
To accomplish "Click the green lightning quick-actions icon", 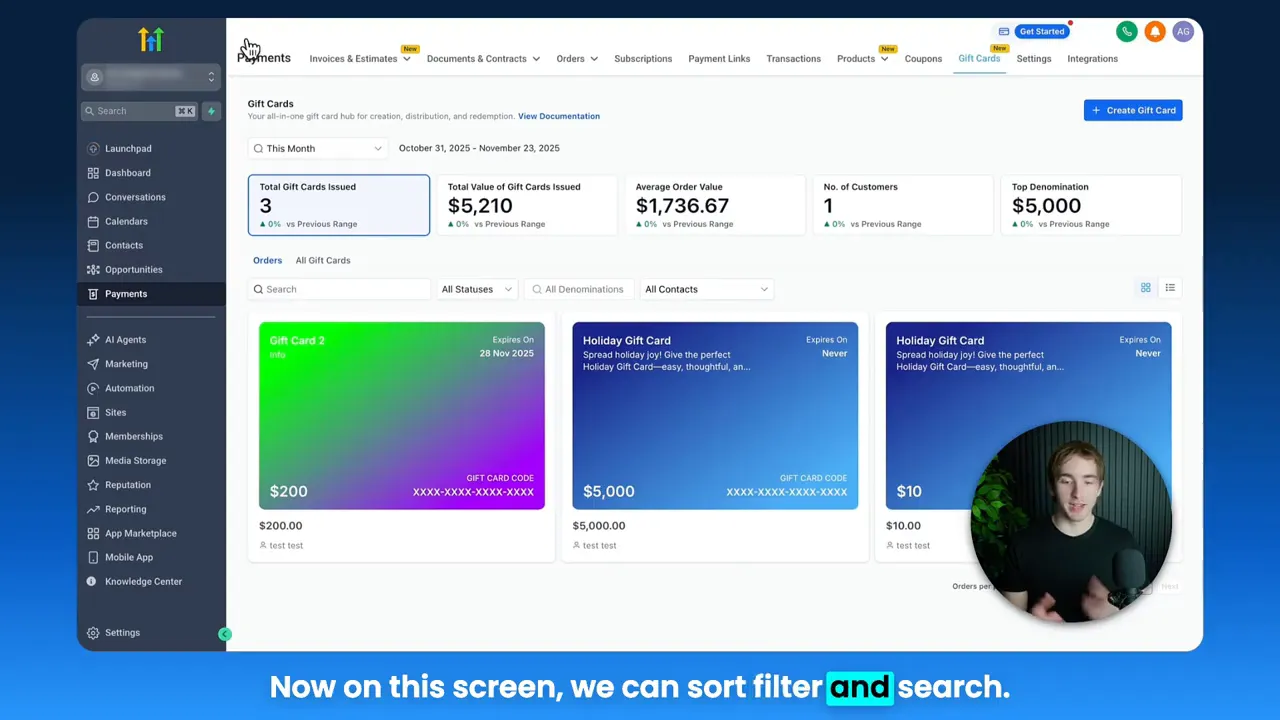I will pyautogui.click(x=211, y=111).
